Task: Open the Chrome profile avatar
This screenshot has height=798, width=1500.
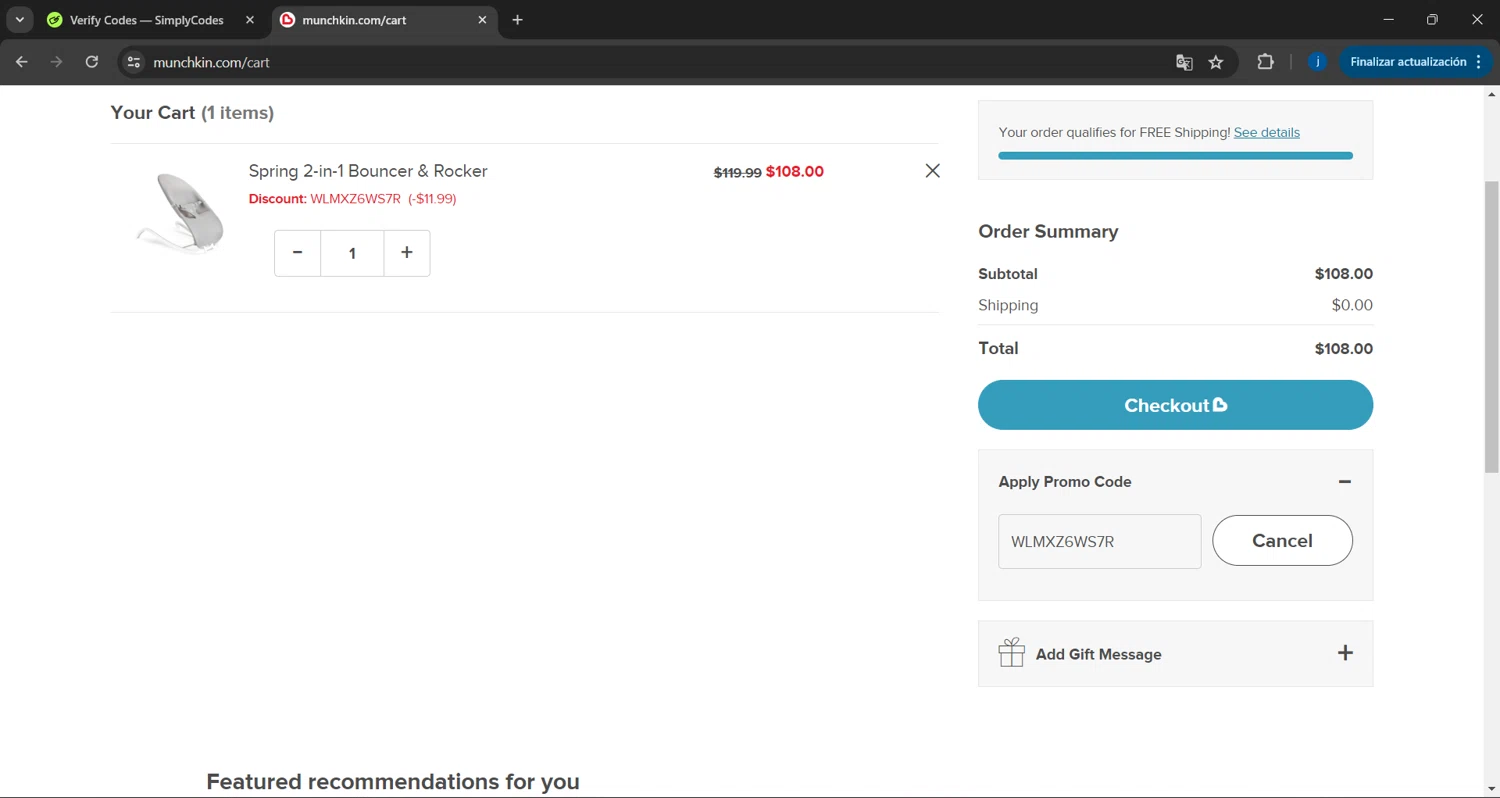Action: 1318,62
